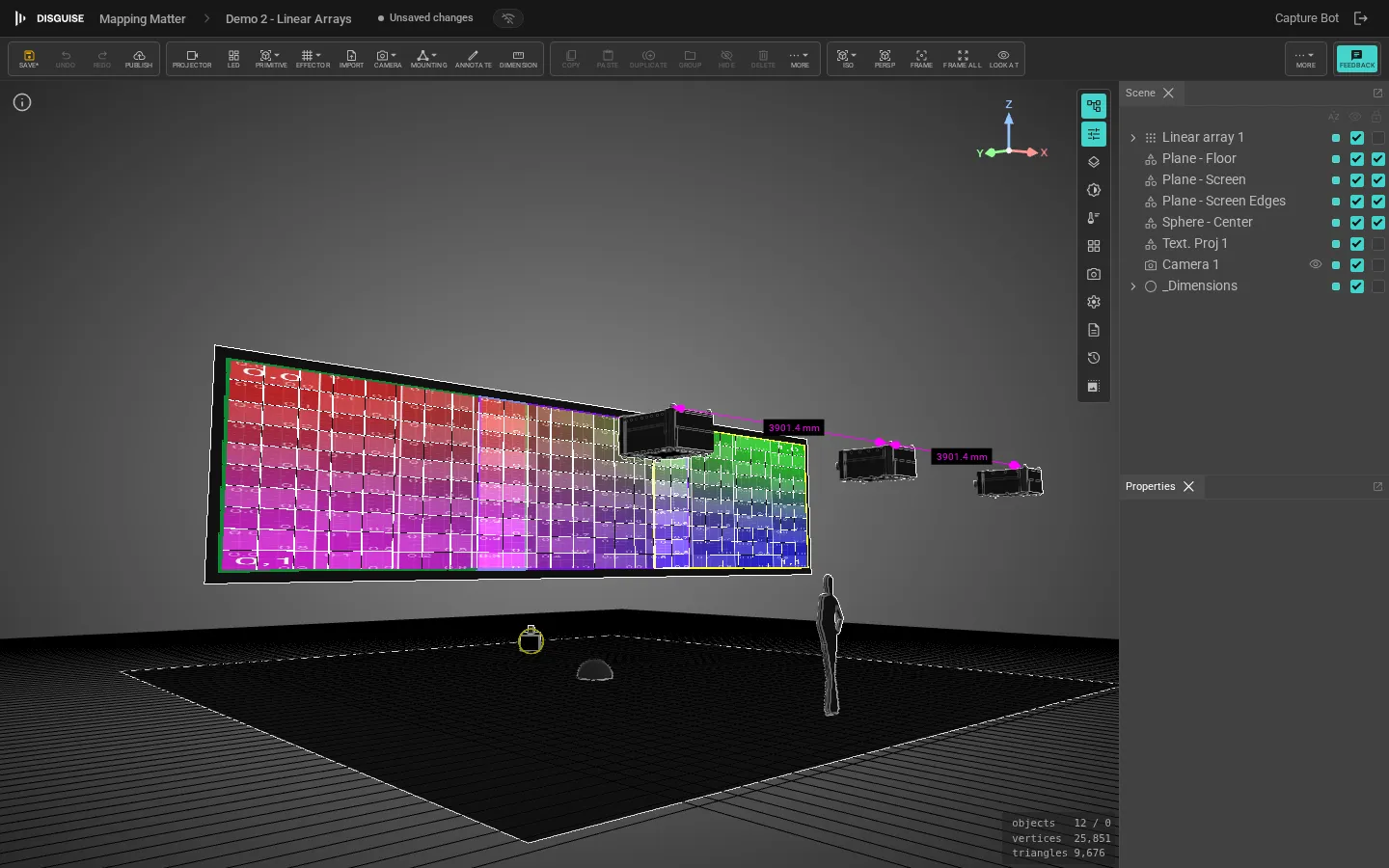Click the Feedback button

coord(1356,59)
